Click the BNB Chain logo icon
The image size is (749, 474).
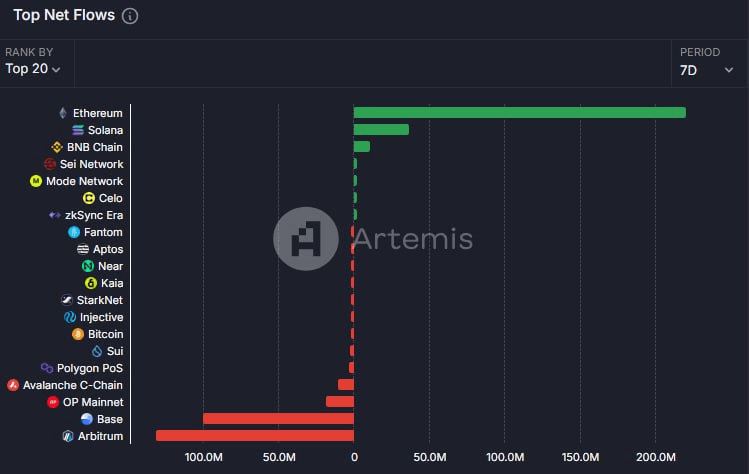[x=57, y=147]
